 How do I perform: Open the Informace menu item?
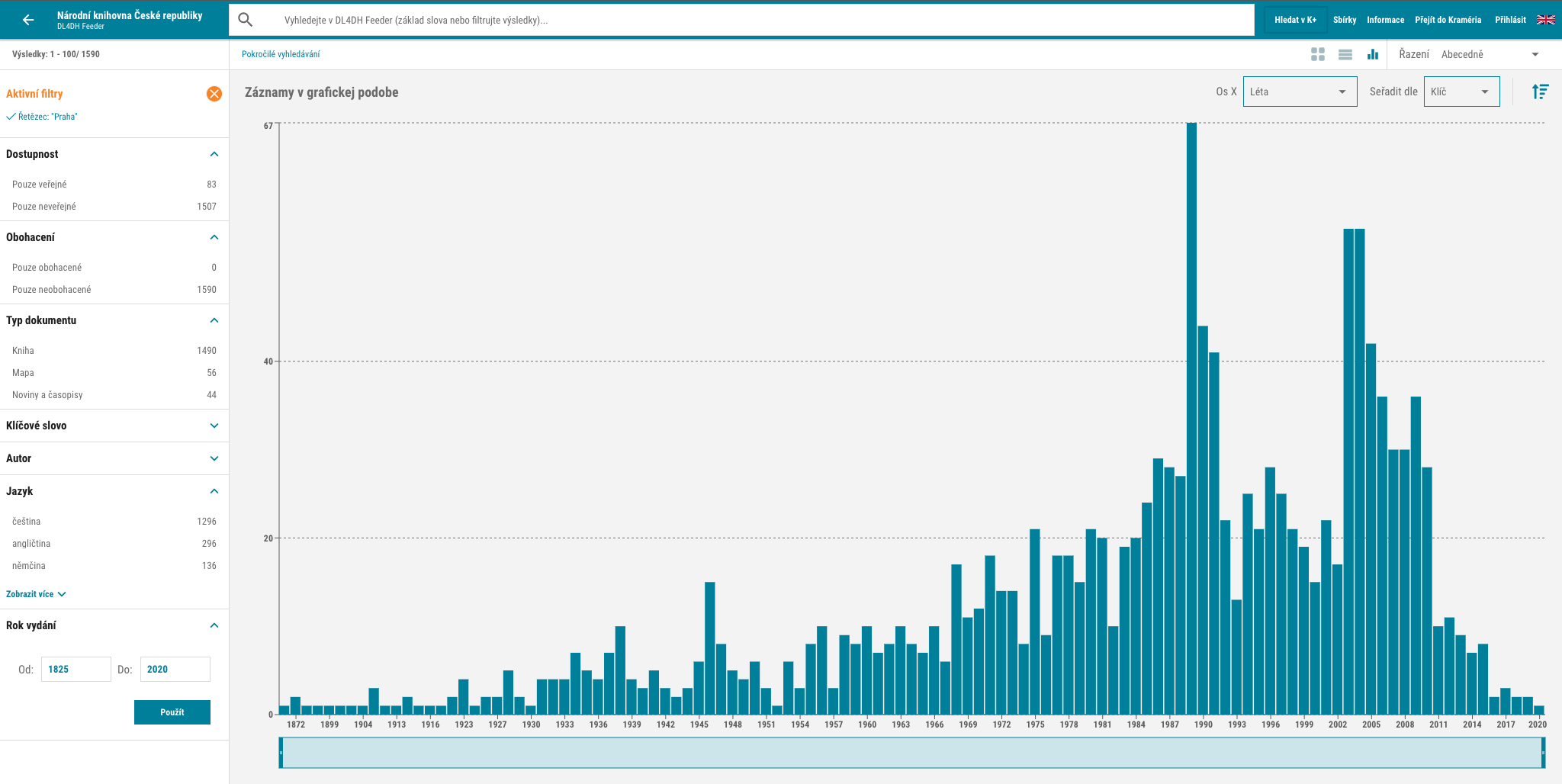point(1385,20)
